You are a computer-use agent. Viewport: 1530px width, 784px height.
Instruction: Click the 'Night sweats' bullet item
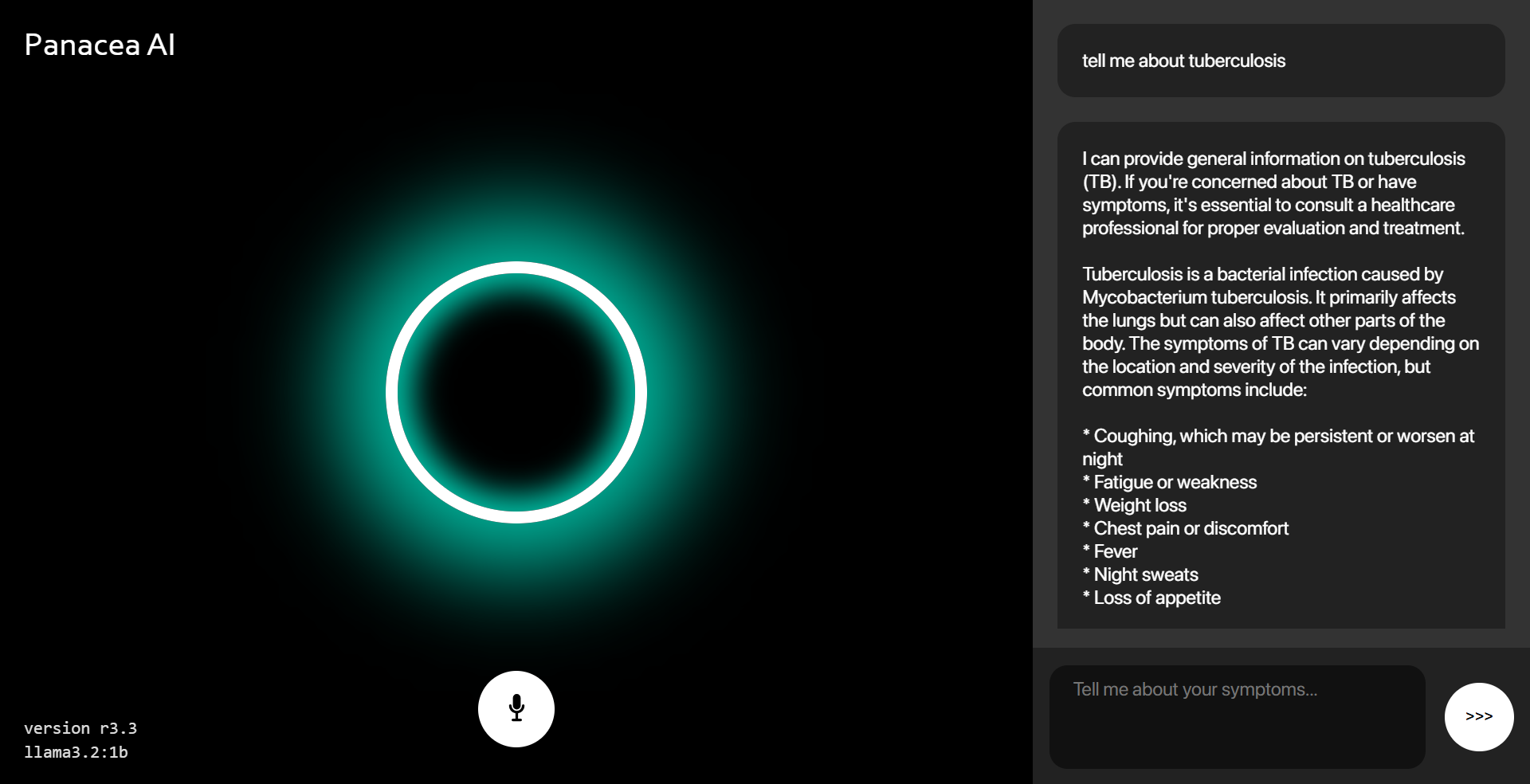[1140, 574]
